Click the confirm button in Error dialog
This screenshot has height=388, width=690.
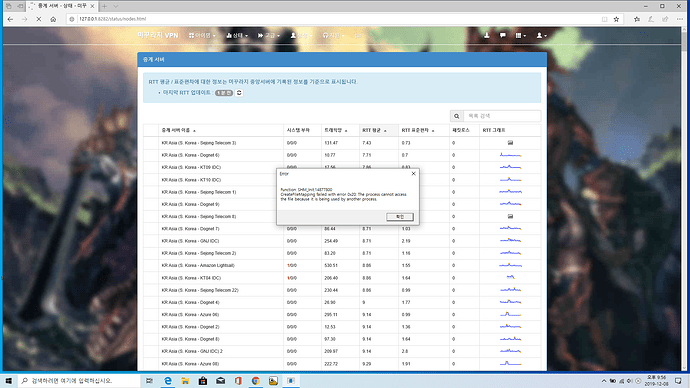(400, 217)
